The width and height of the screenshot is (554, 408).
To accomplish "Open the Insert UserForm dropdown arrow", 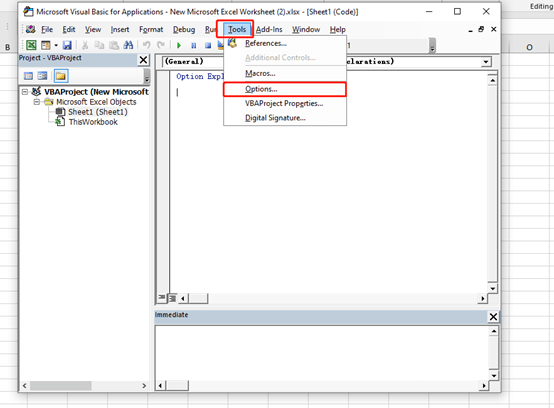I will (56, 45).
